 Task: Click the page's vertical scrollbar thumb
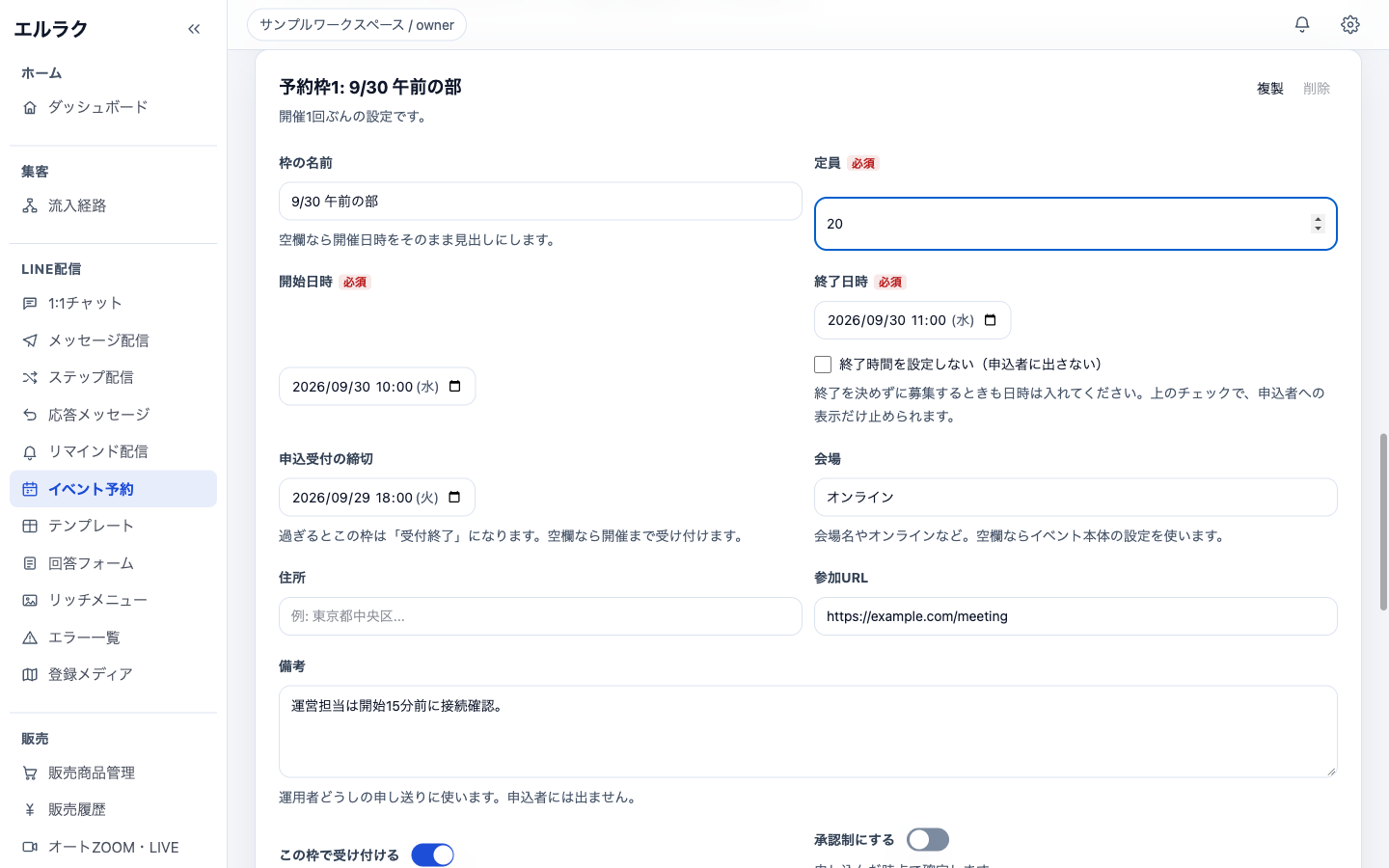[x=1383, y=522]
